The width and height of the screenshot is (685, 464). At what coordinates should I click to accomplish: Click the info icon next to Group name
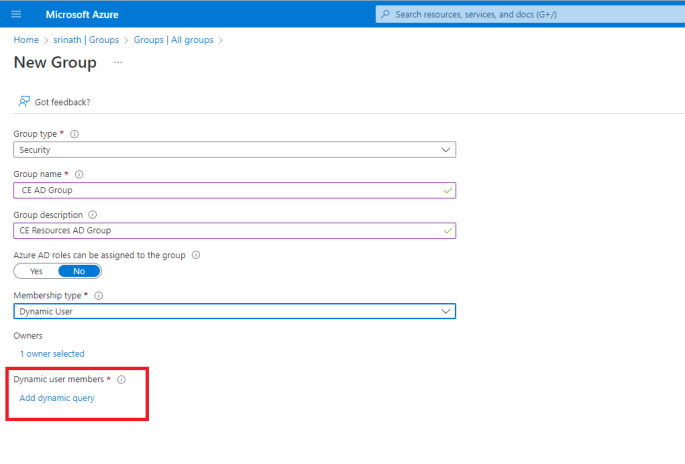tap(79, 174)
